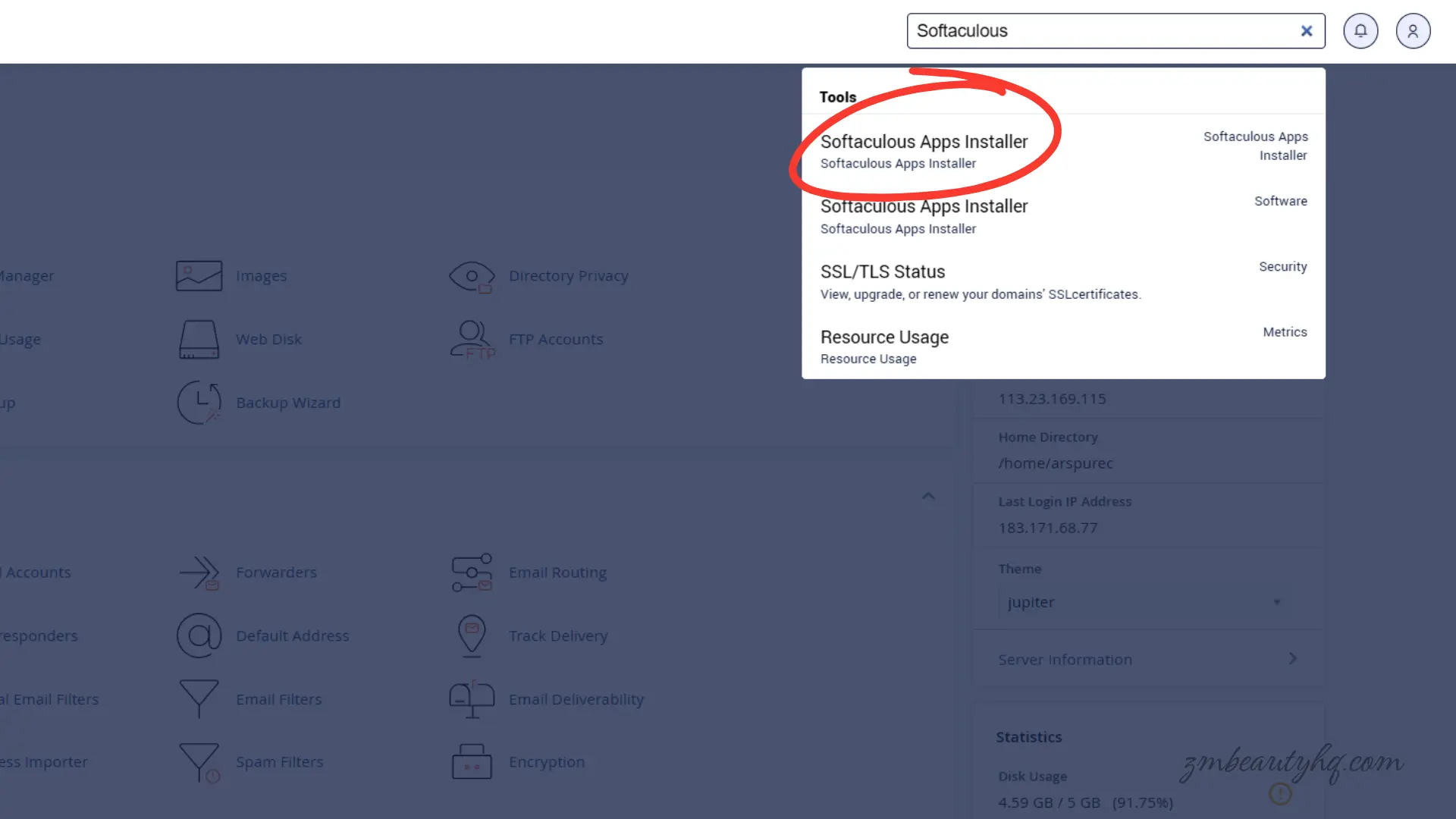Open Server Information link
The image size is (1456, 819).
pos(1065,660)
